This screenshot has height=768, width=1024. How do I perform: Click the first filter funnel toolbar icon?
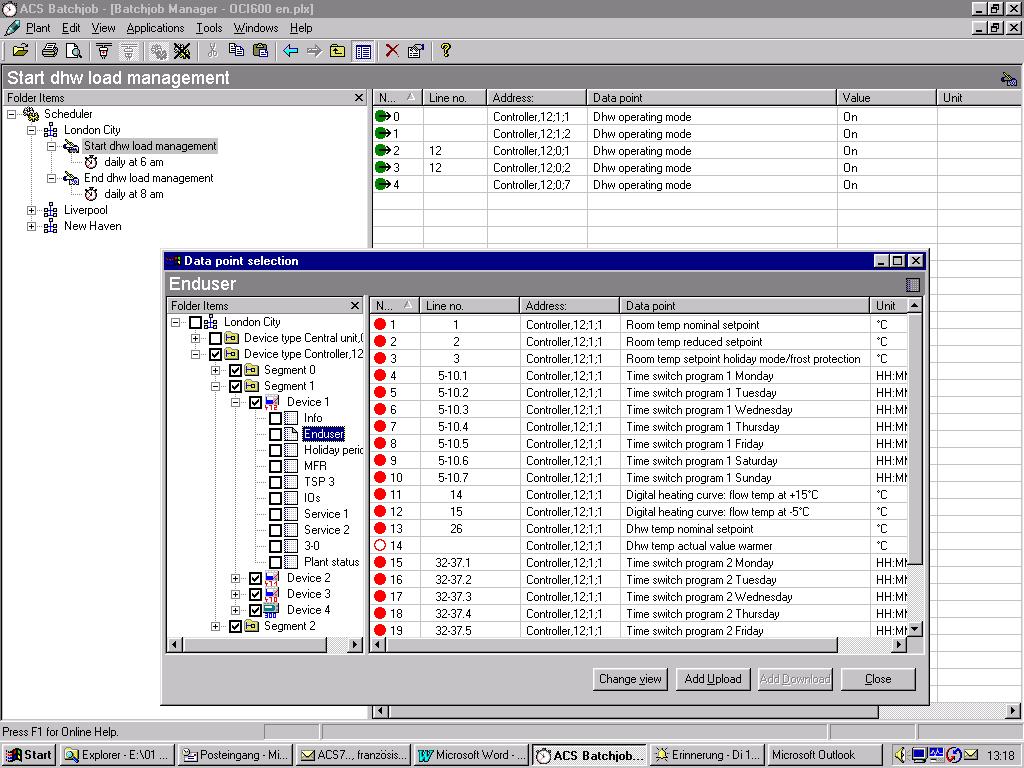tap(103, 50)
